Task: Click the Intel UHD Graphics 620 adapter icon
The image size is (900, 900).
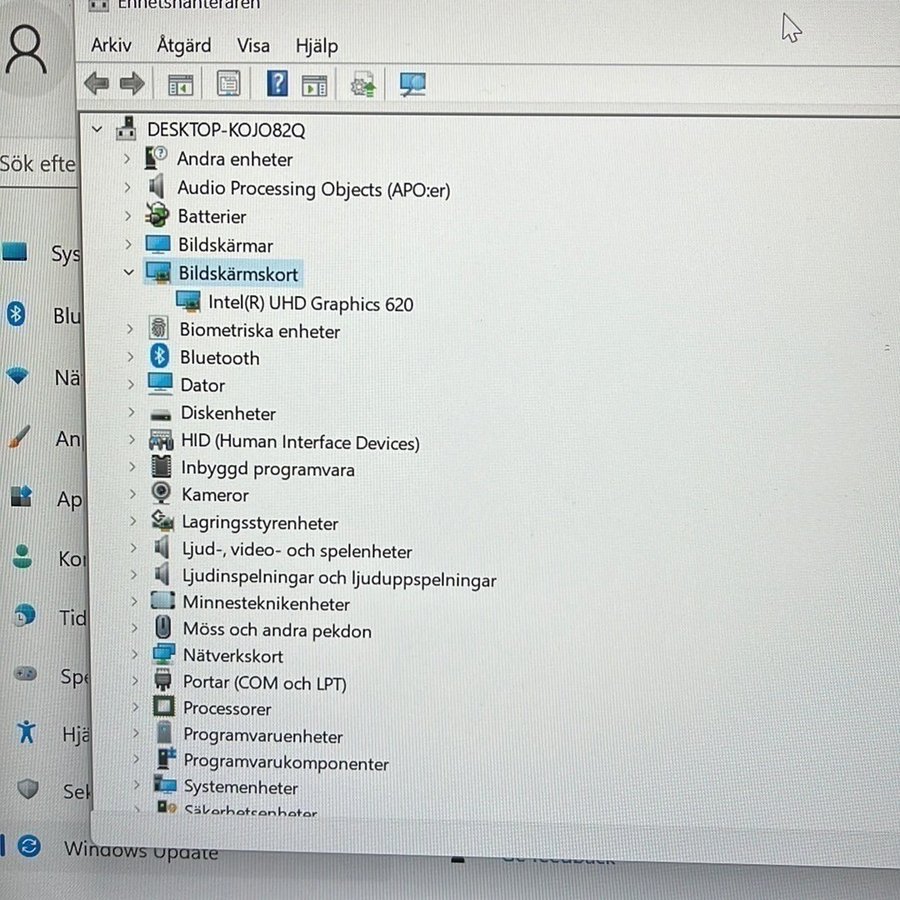Action: point(188,301)
